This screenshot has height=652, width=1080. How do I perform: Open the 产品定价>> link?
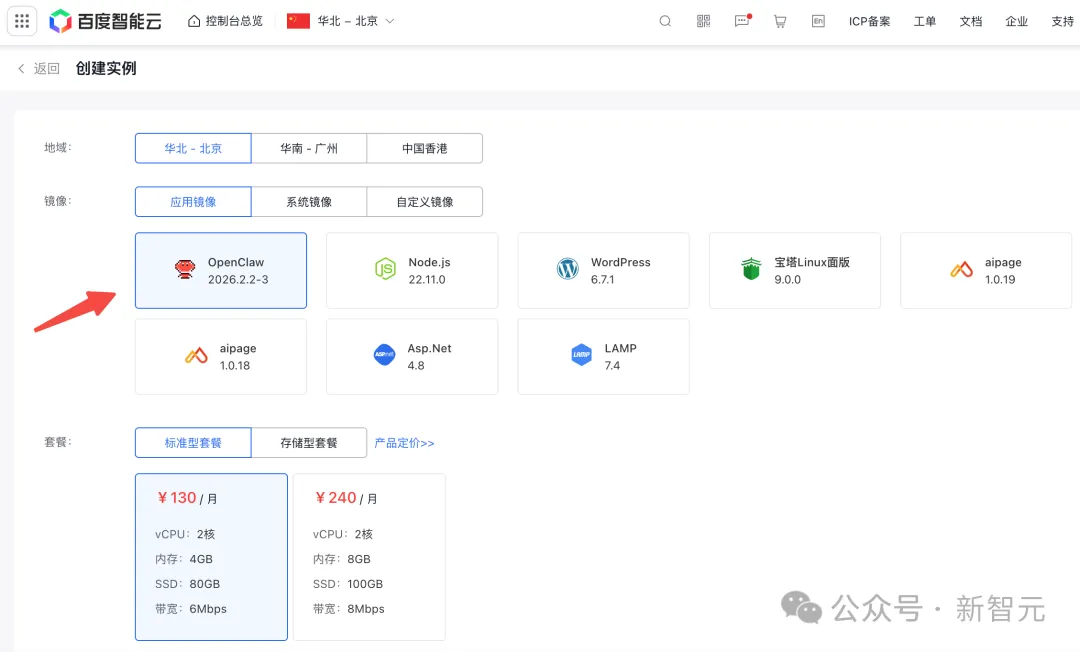click(404, 443)
